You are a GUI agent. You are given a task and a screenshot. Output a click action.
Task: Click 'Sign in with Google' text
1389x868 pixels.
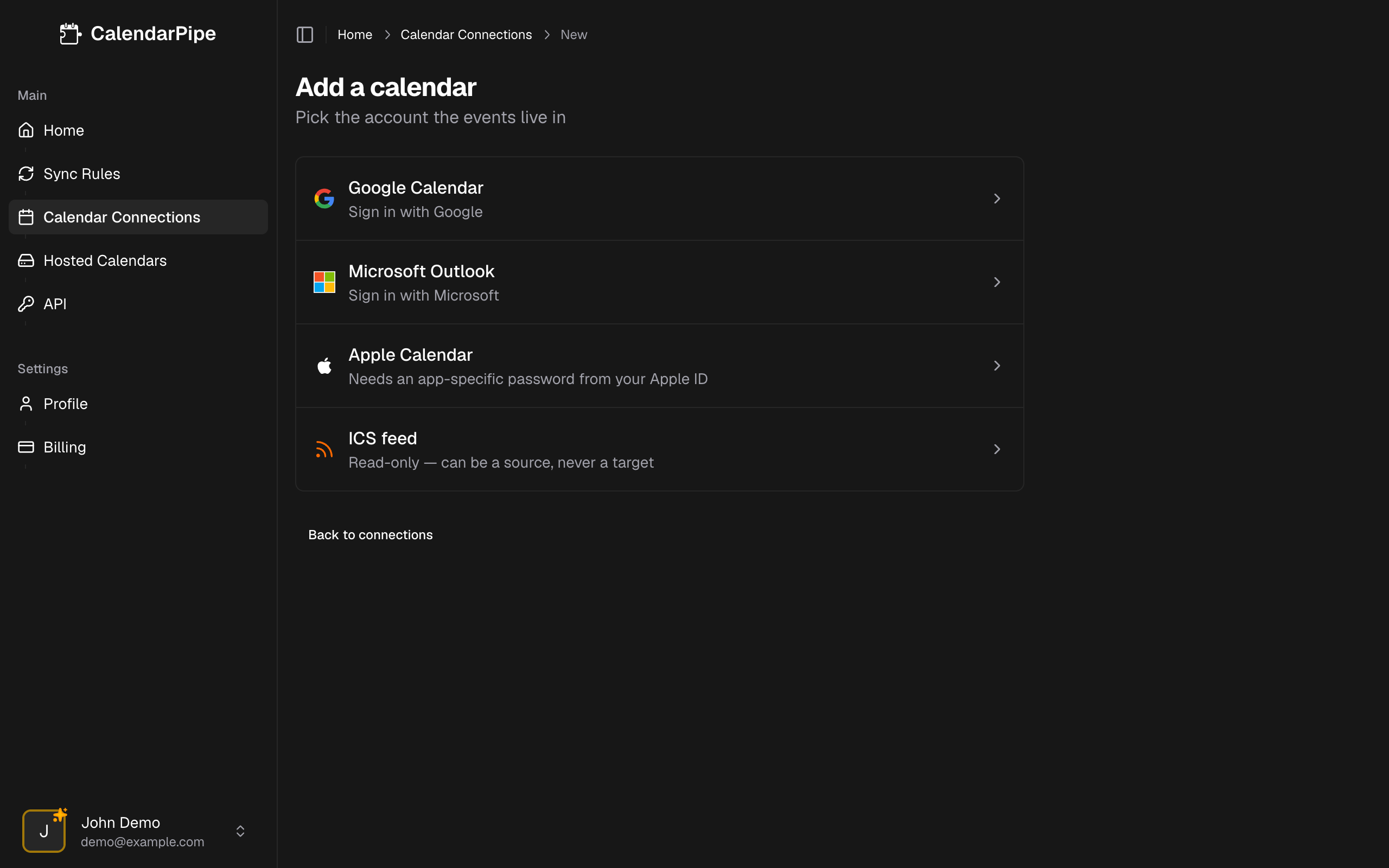(416, 212)
